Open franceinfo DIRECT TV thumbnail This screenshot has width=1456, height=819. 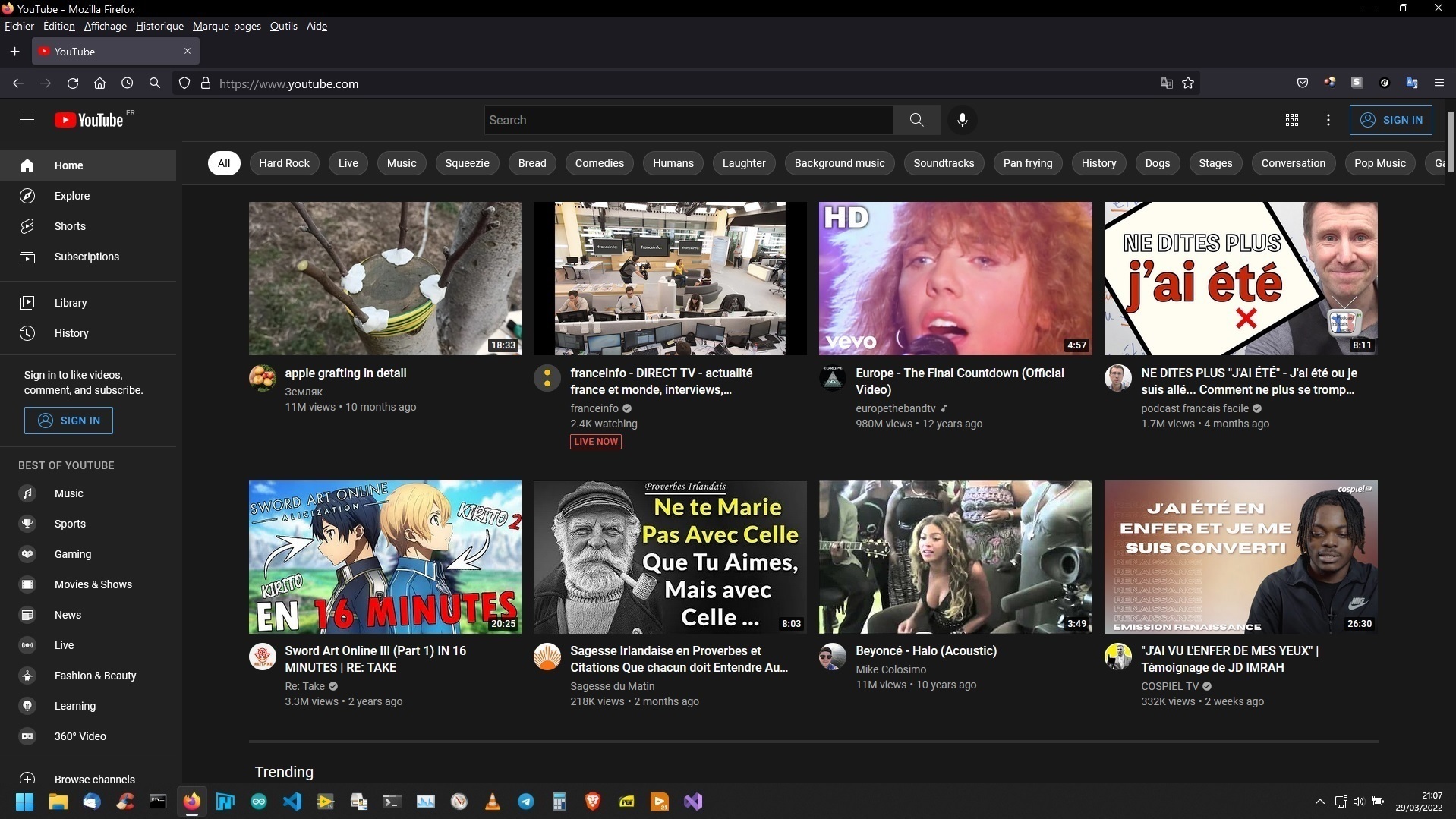pyautogui.click(x=670, y=279)
